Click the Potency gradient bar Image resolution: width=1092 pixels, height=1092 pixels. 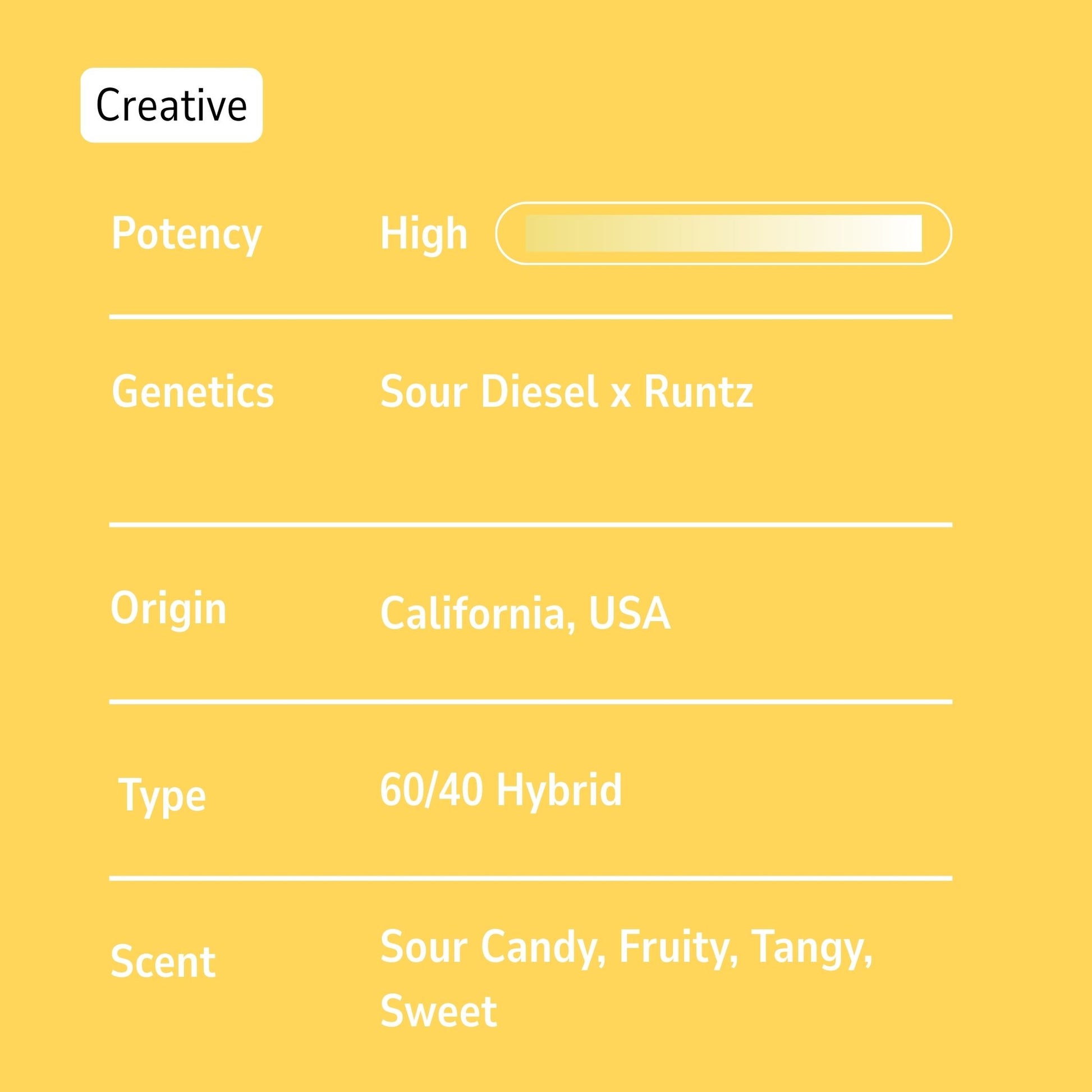(723, 233)
